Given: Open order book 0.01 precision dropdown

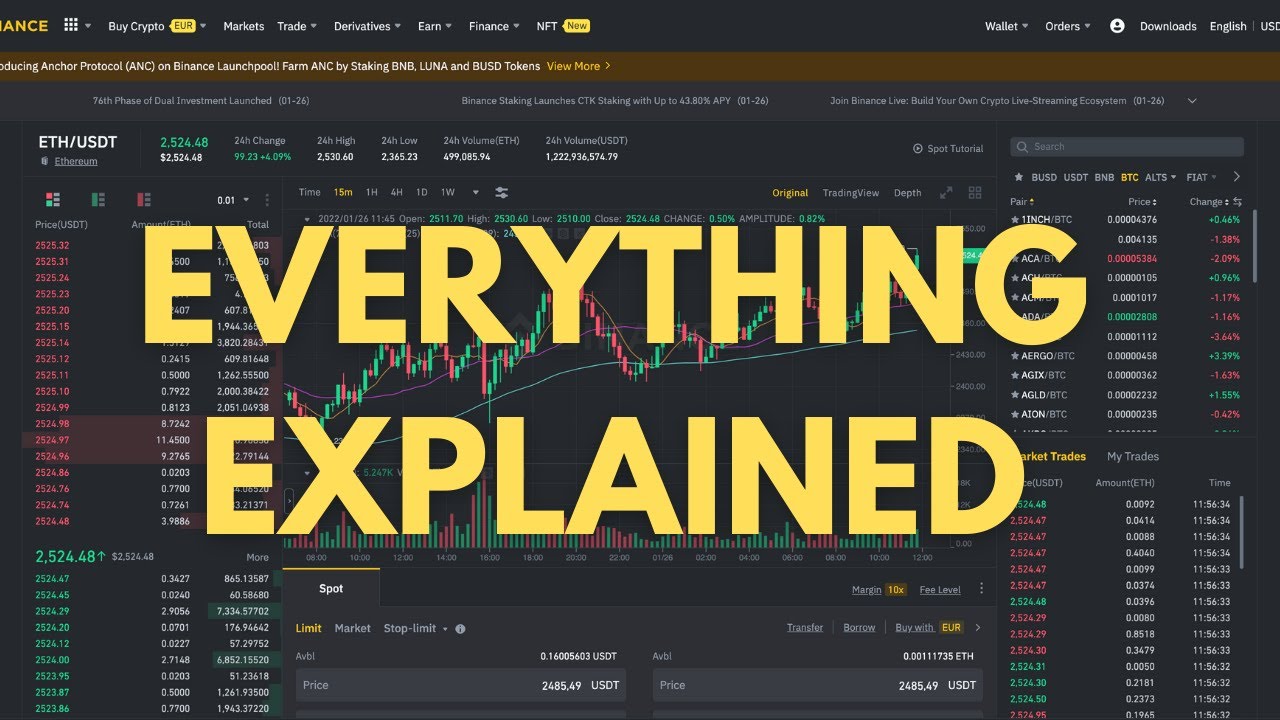Looking at the screenshot, I should click(232, 200).
